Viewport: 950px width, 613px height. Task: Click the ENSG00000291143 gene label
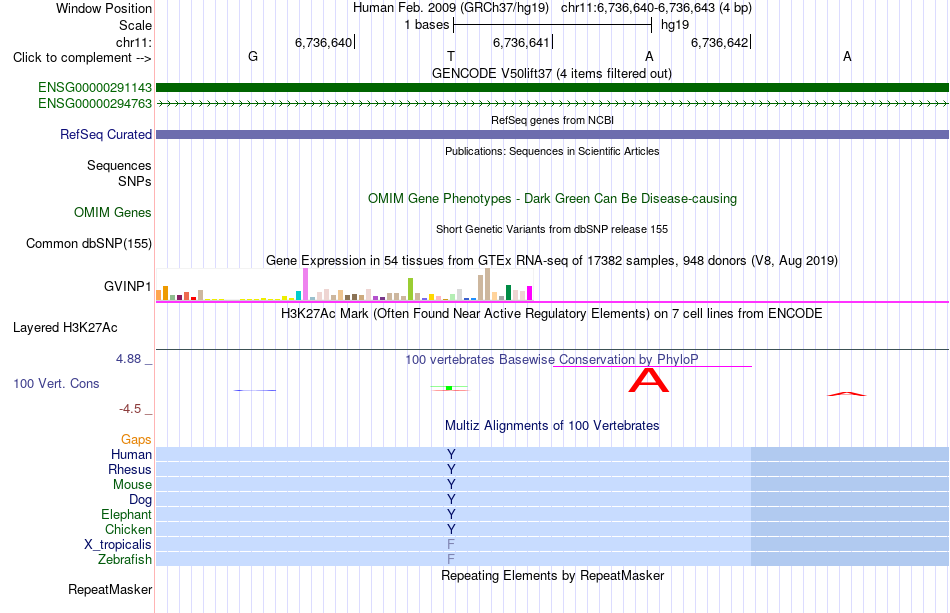[95, 88]
